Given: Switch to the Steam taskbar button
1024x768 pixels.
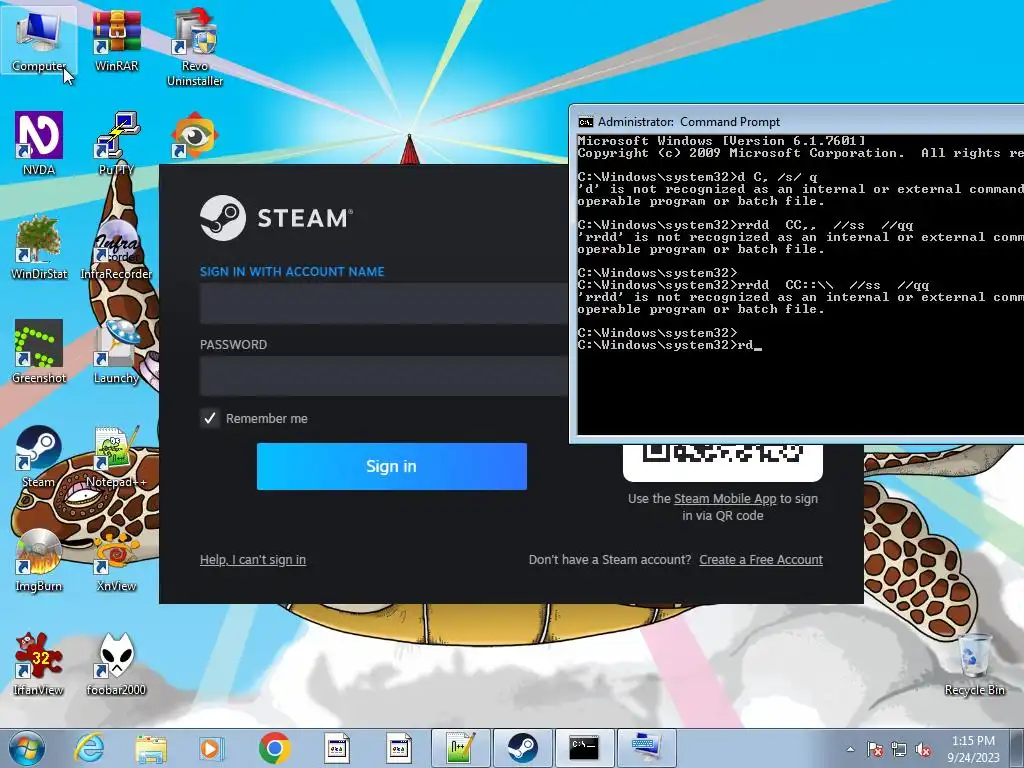Looking at the screenshot, I should pos(522,748).
